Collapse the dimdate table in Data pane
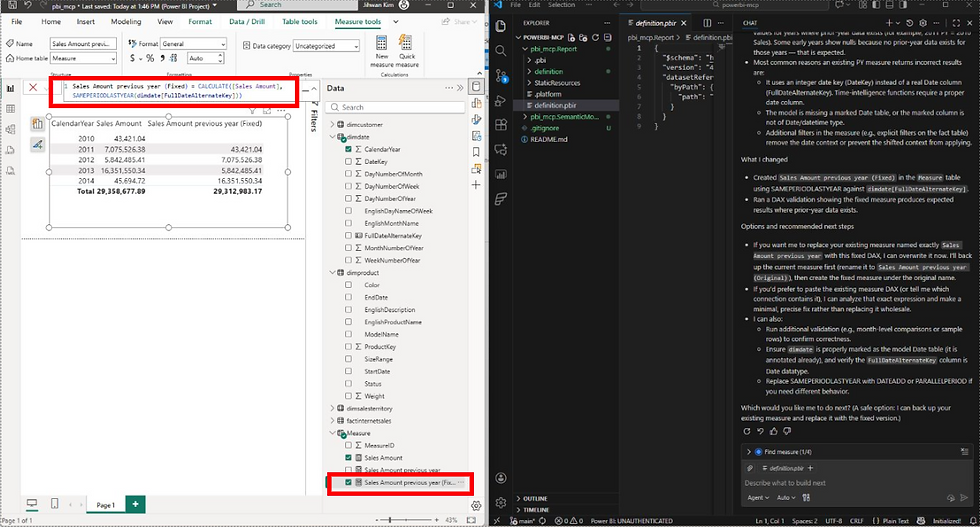Screen dimensions: 980x527 332,137
